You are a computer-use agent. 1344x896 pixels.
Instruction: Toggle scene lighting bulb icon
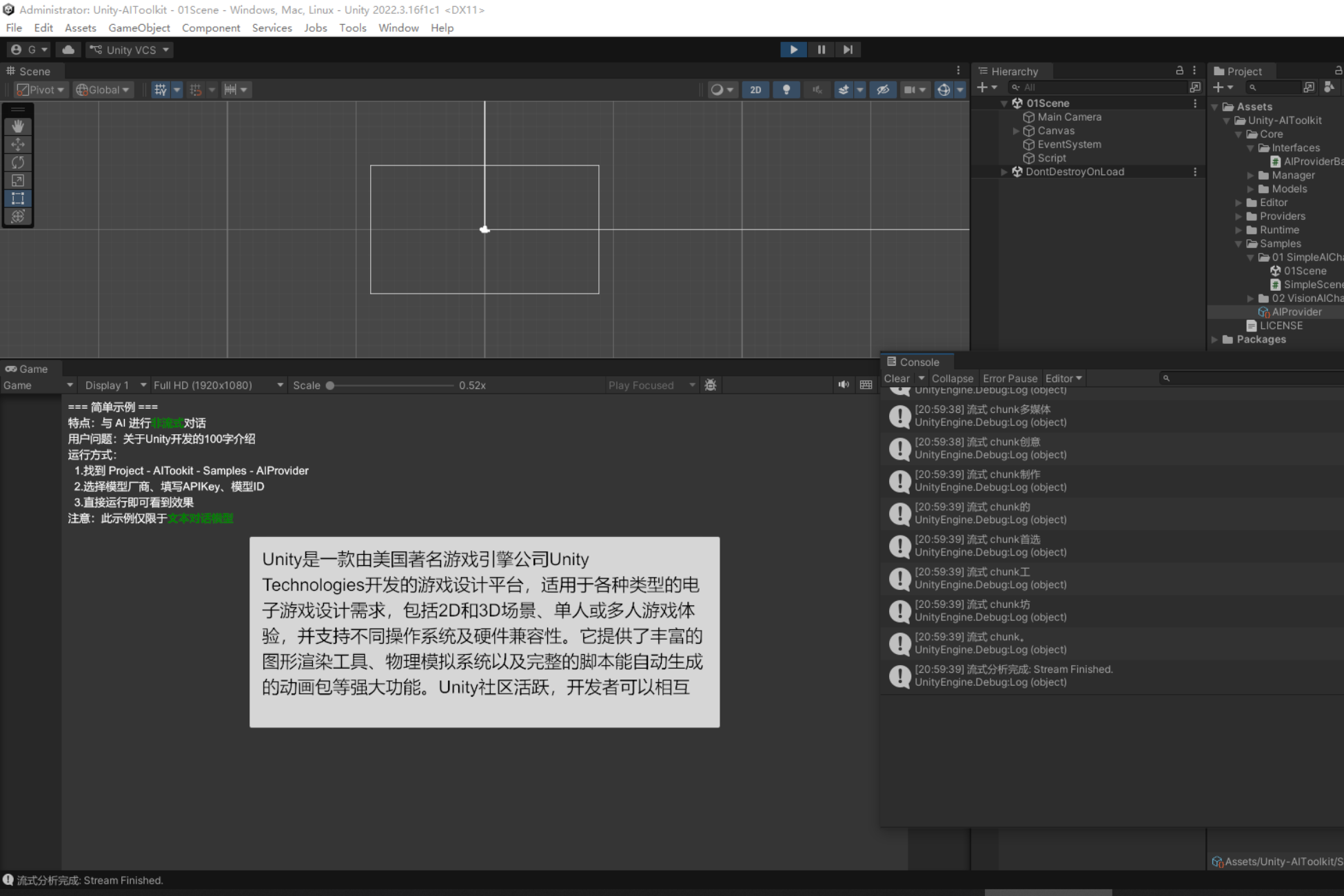[x=786, y=90]
